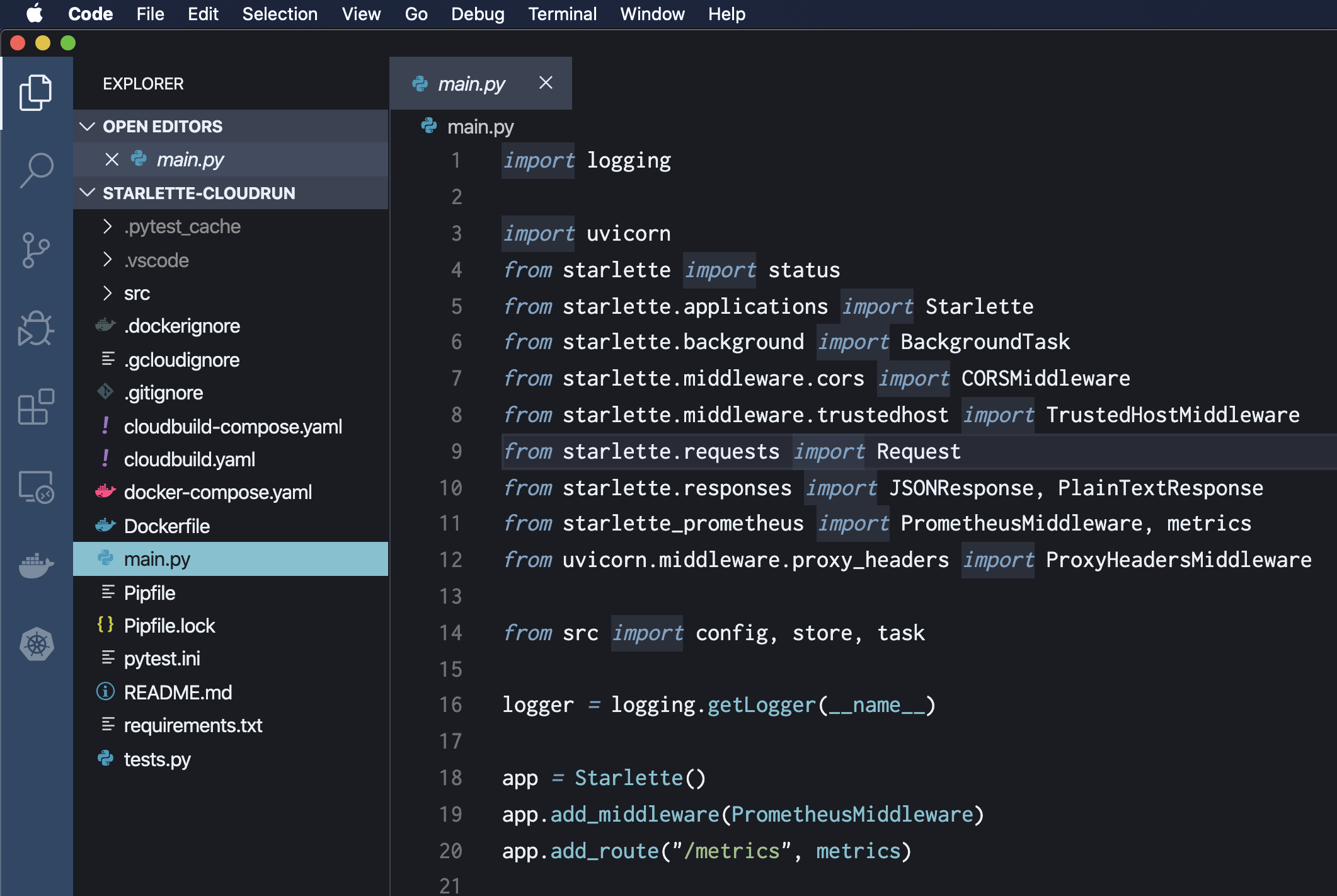The image size is (1337, 896).
Task: Open Pipfile in the explorer
Action: [231, 592]
